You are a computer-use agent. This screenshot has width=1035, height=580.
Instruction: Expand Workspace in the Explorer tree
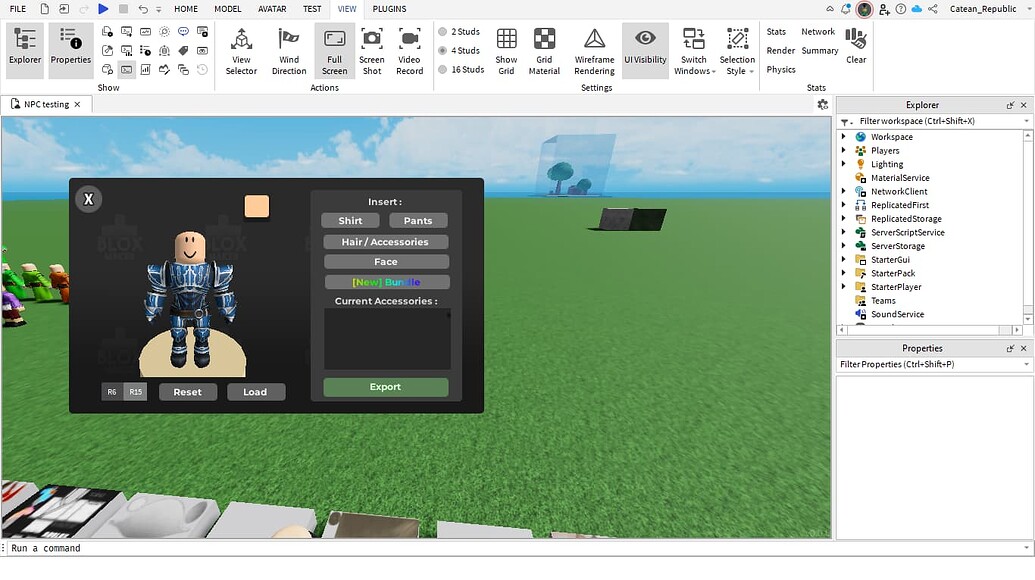click(844, 136)
